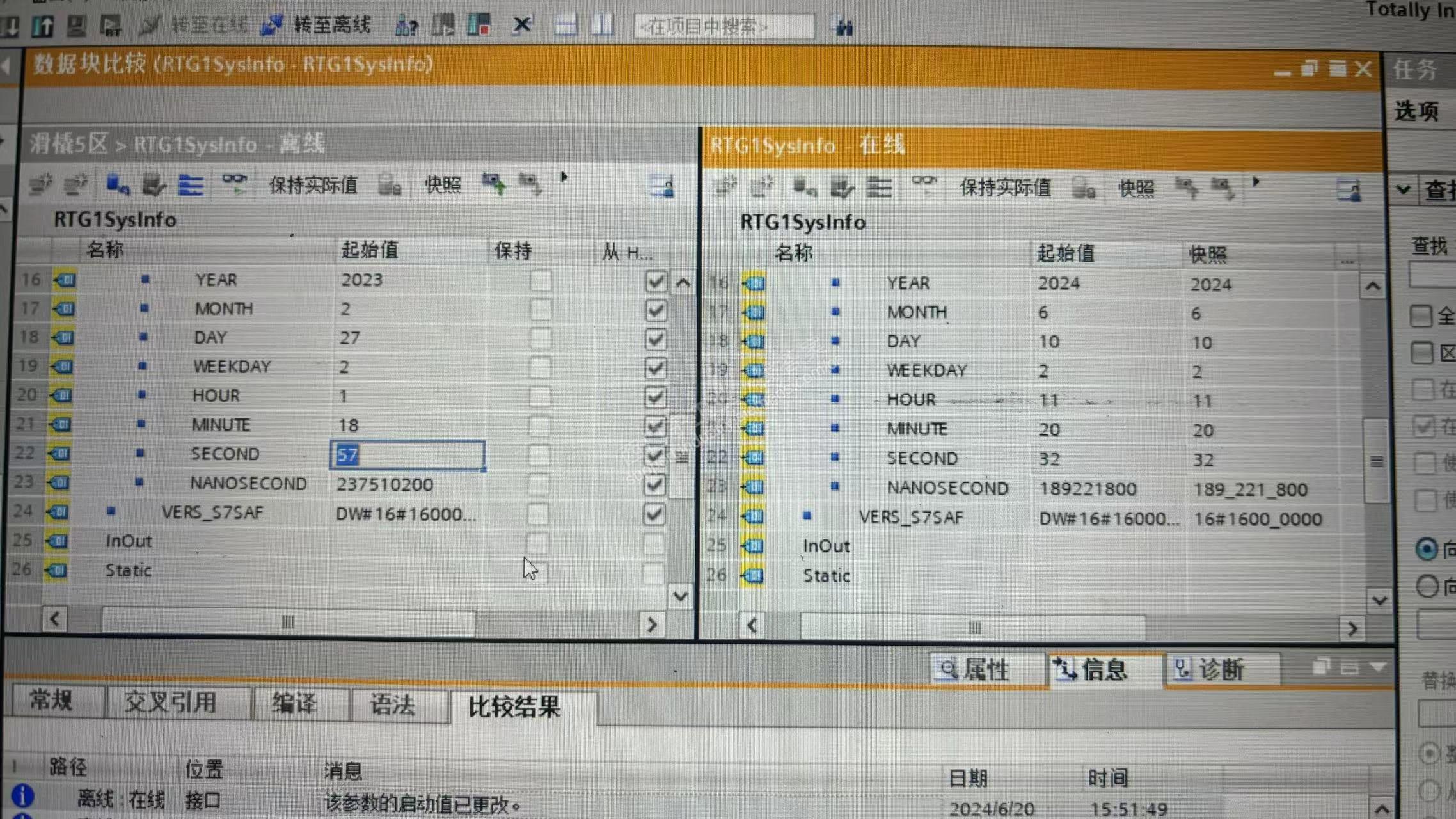Click the 保持实际值 button in offline toolbar

[x=313, y=186]
